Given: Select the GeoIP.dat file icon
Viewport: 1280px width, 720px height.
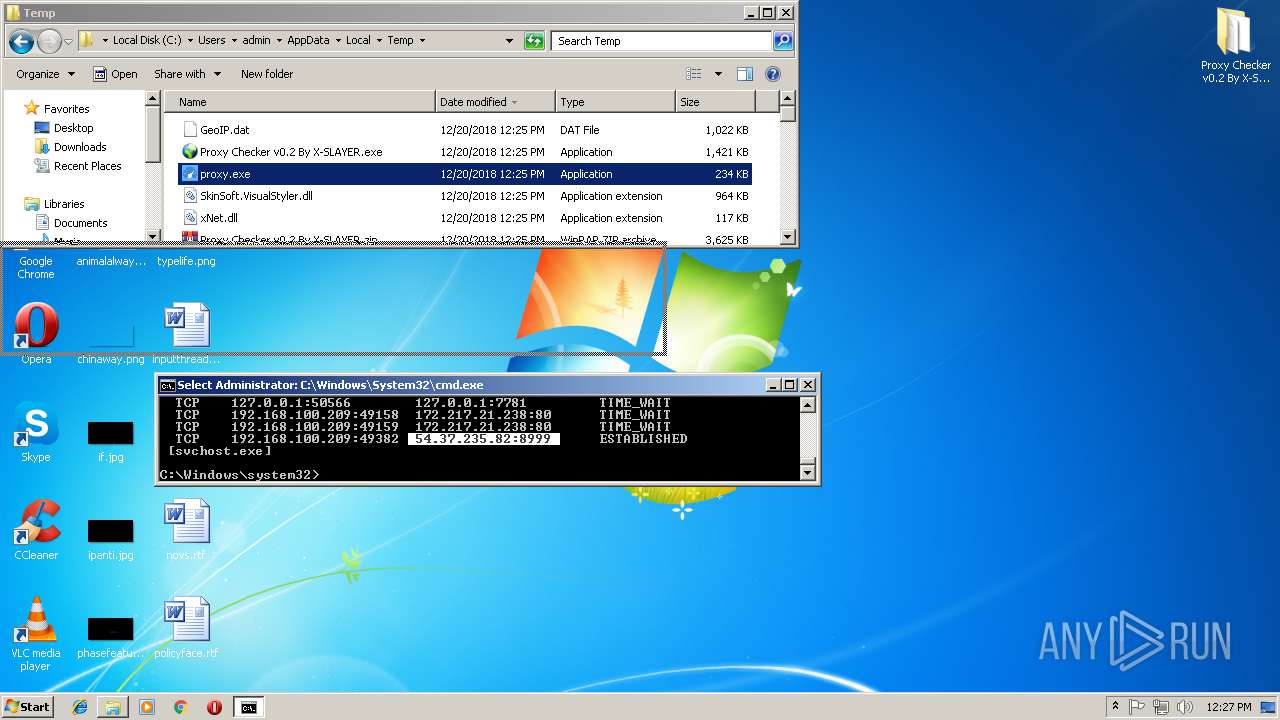Looking at the screenshot, I should coord(190,130).
